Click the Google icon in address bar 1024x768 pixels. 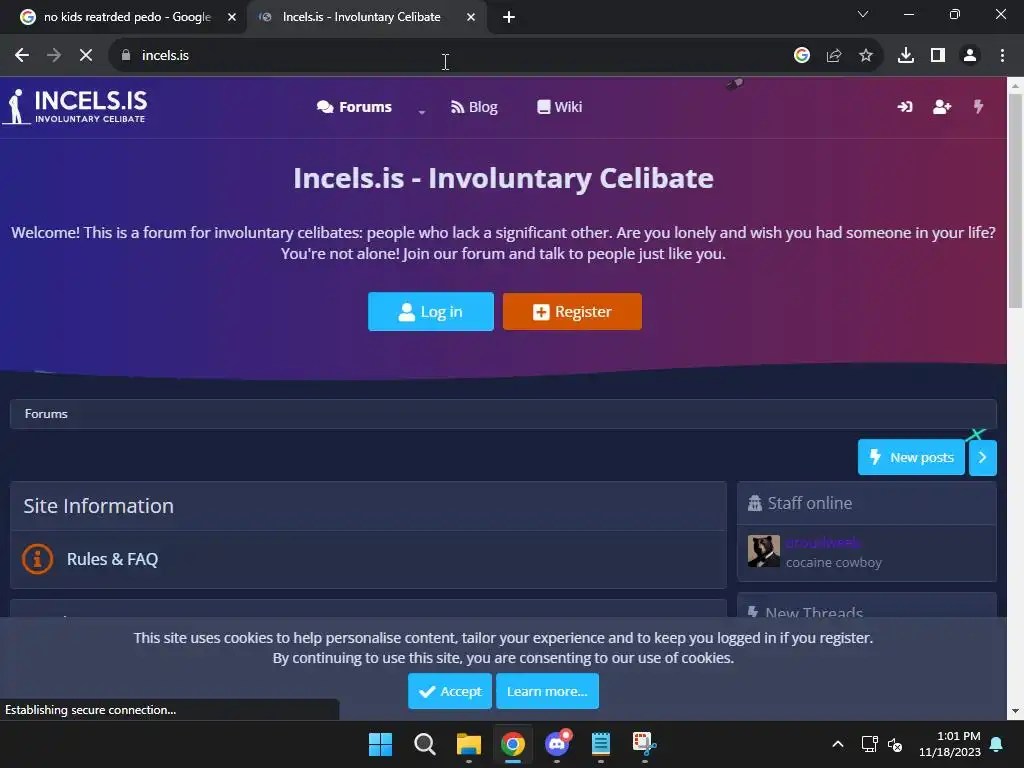802,56
